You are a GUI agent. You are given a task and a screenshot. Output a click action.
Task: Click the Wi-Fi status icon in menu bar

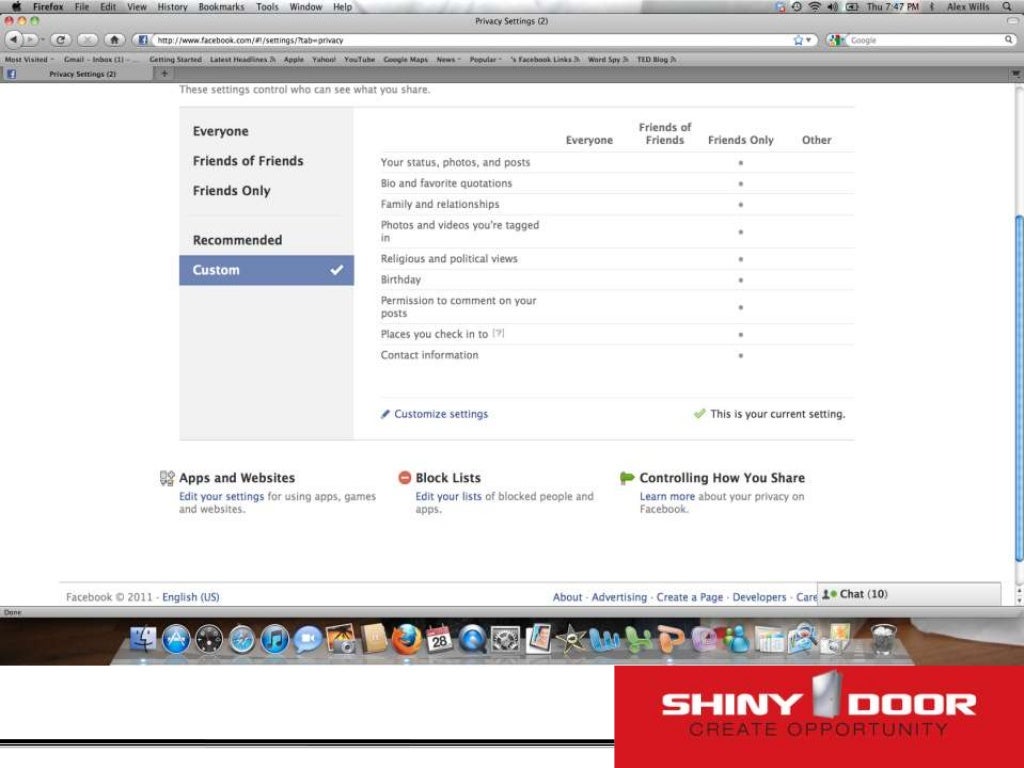pos(814,7)
